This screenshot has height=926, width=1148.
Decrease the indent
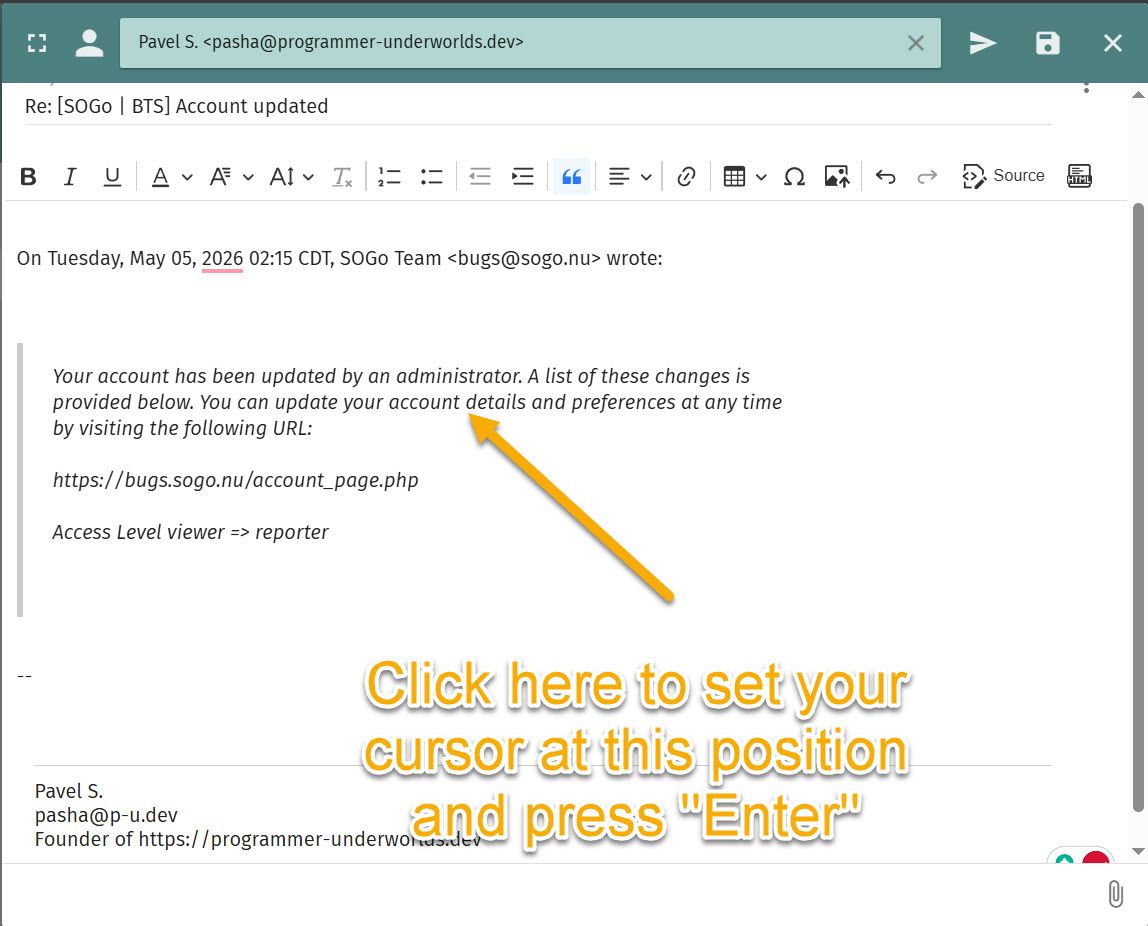click(x=480, y=176)
